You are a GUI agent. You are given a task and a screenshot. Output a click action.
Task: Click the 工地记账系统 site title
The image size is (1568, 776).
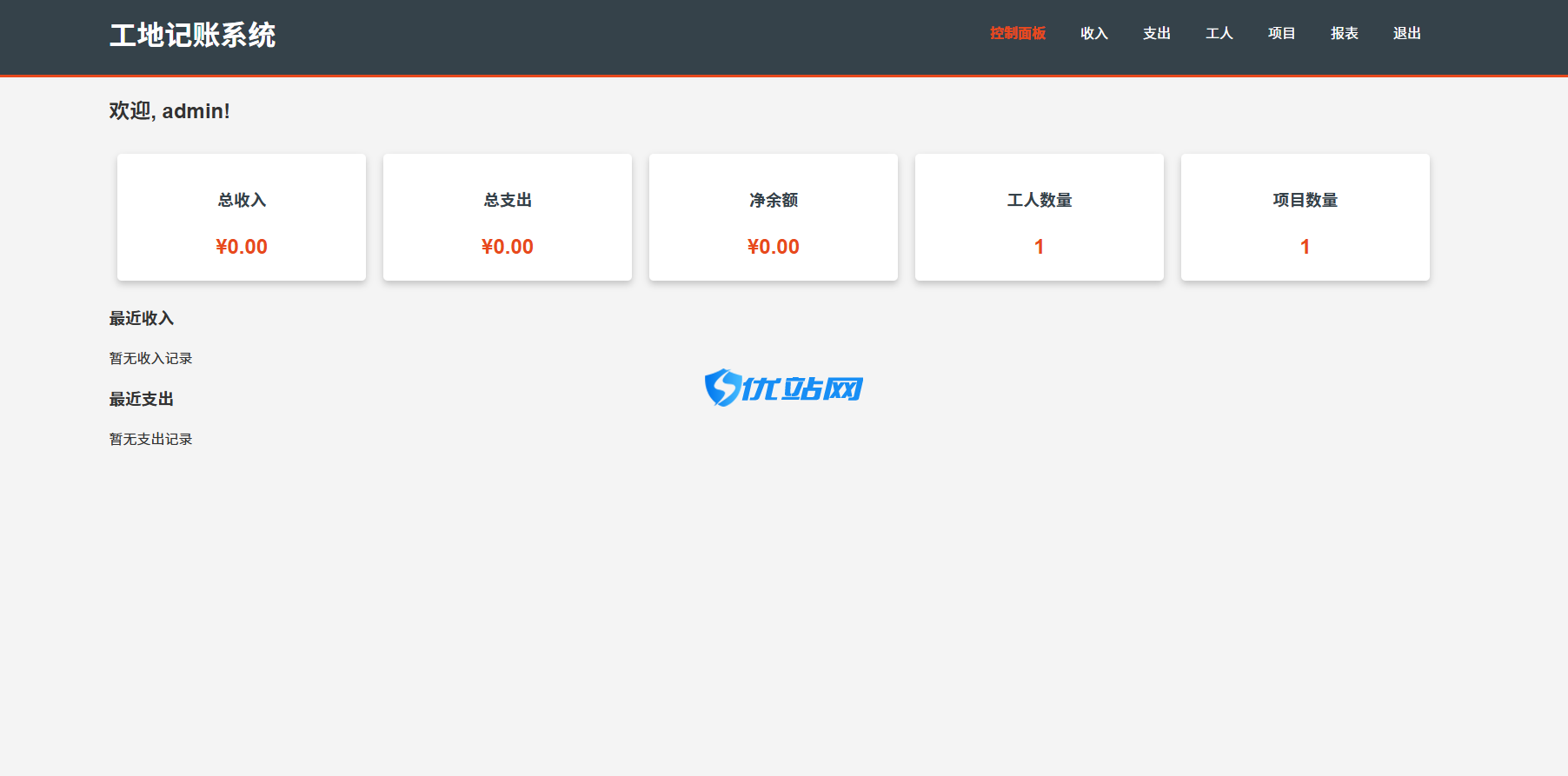192,35
